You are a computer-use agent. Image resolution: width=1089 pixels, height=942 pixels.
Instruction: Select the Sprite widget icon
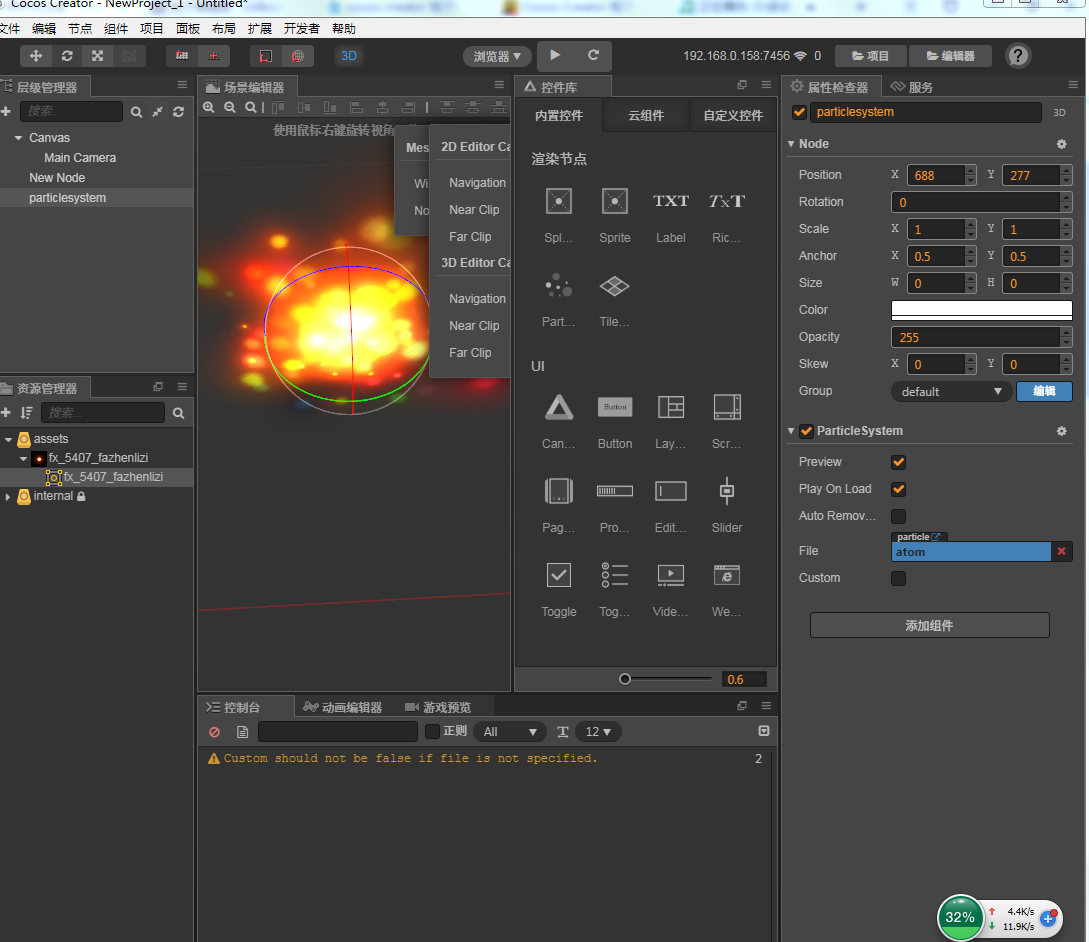(x=614, y=202)
